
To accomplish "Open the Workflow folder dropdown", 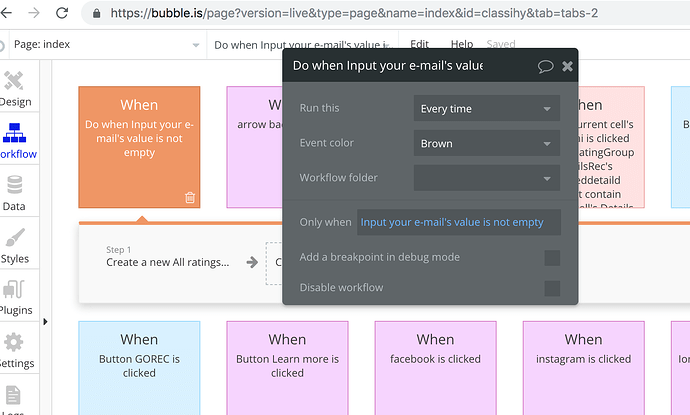I will pos(487,178).
